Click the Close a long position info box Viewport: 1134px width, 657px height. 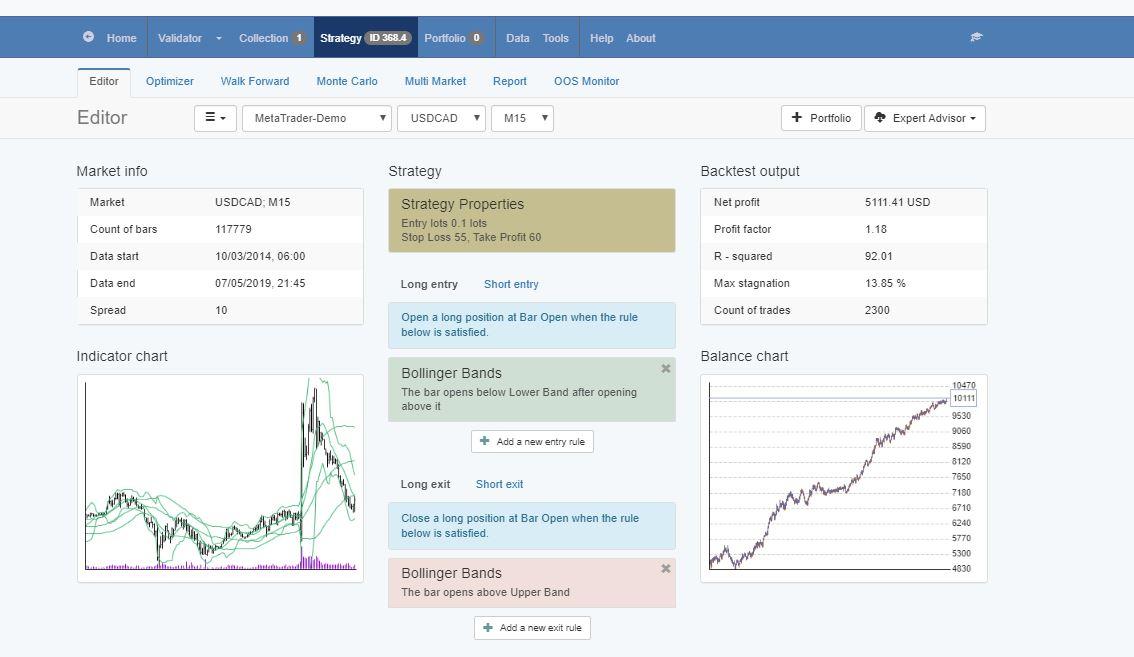coord(532,525)
